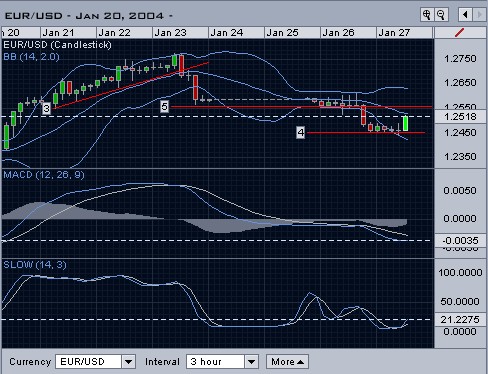Click the 1.2518 current price marker
488x374 pixels.
tap(460, 117)
